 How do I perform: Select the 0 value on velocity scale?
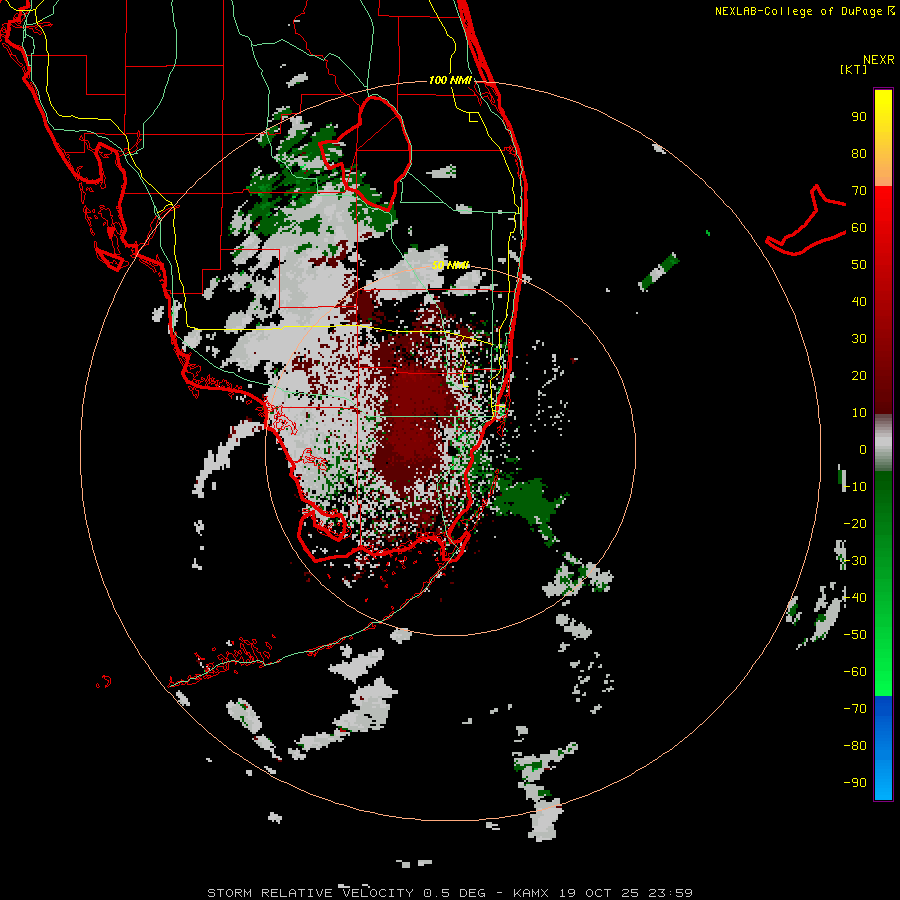click(x=863, y=450)
